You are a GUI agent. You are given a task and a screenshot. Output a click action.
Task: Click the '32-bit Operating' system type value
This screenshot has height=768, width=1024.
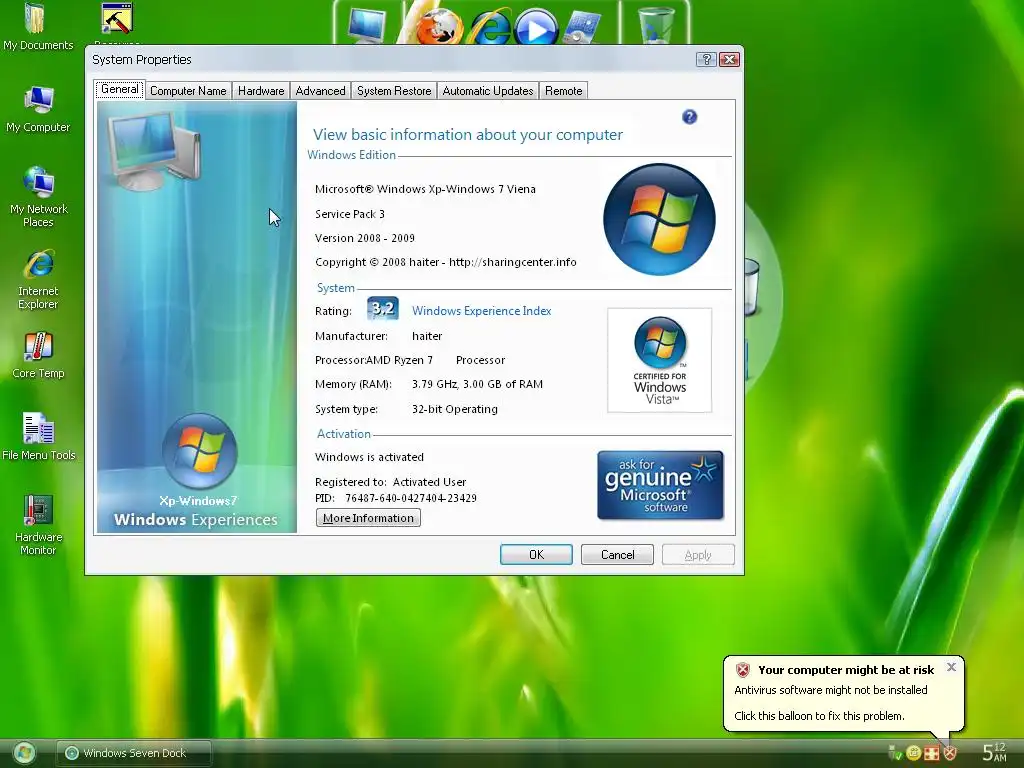(x=455, y=409)
